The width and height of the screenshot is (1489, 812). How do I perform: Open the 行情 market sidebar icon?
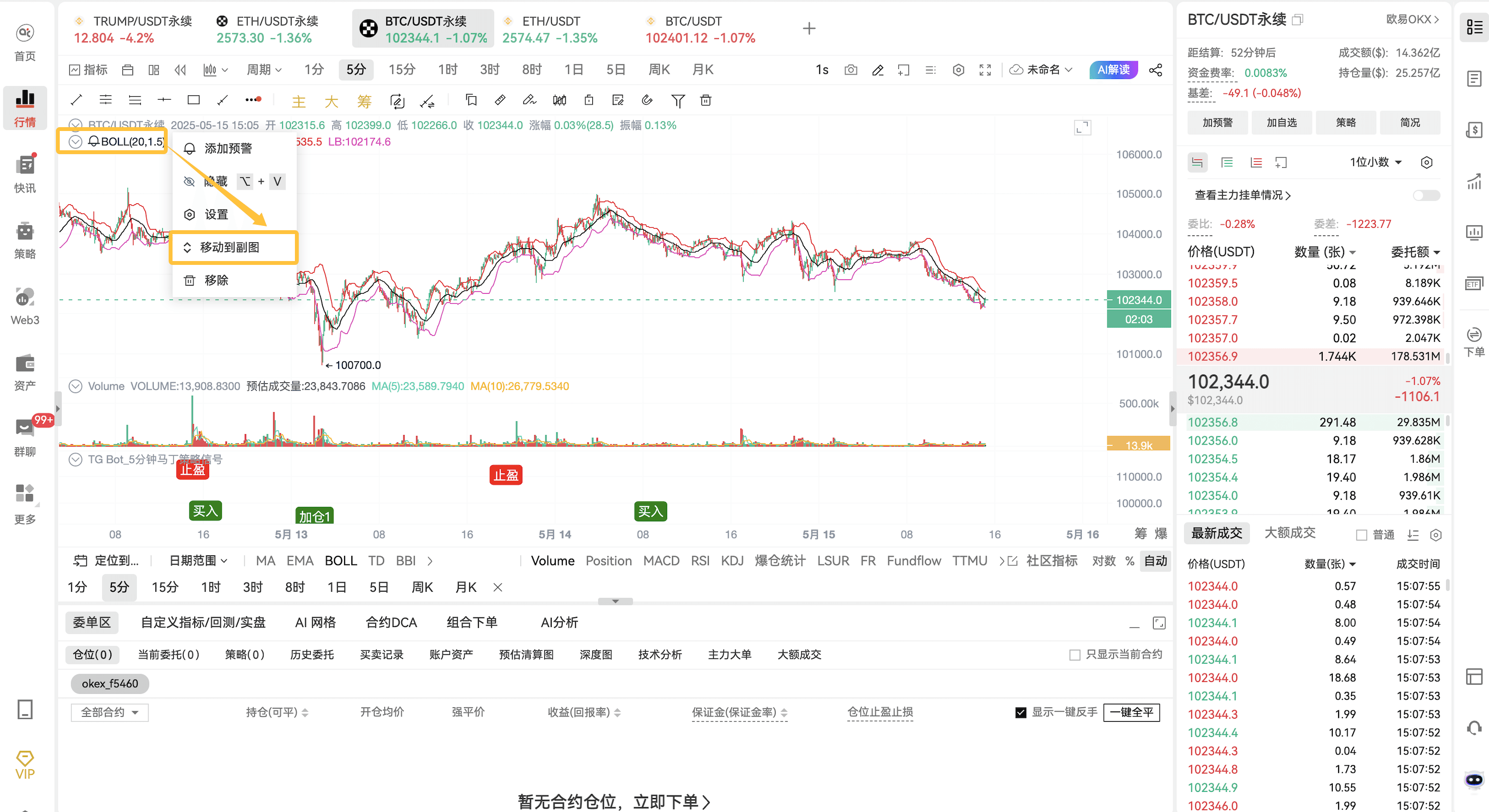[25, 108]
